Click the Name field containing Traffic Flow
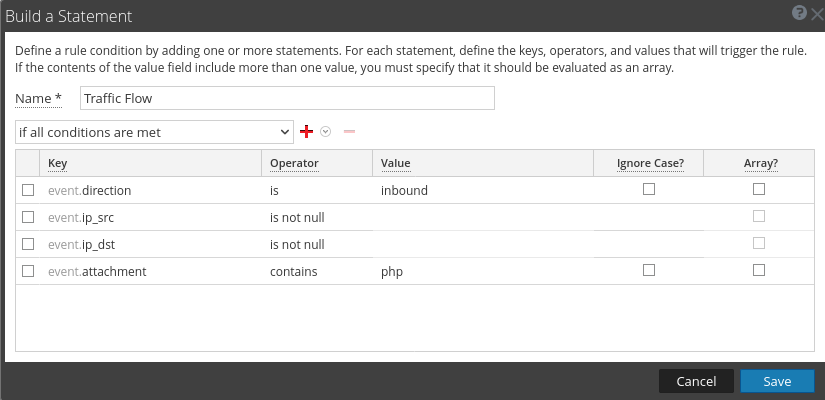Screen dimensions: 825x400 point(287,98)
